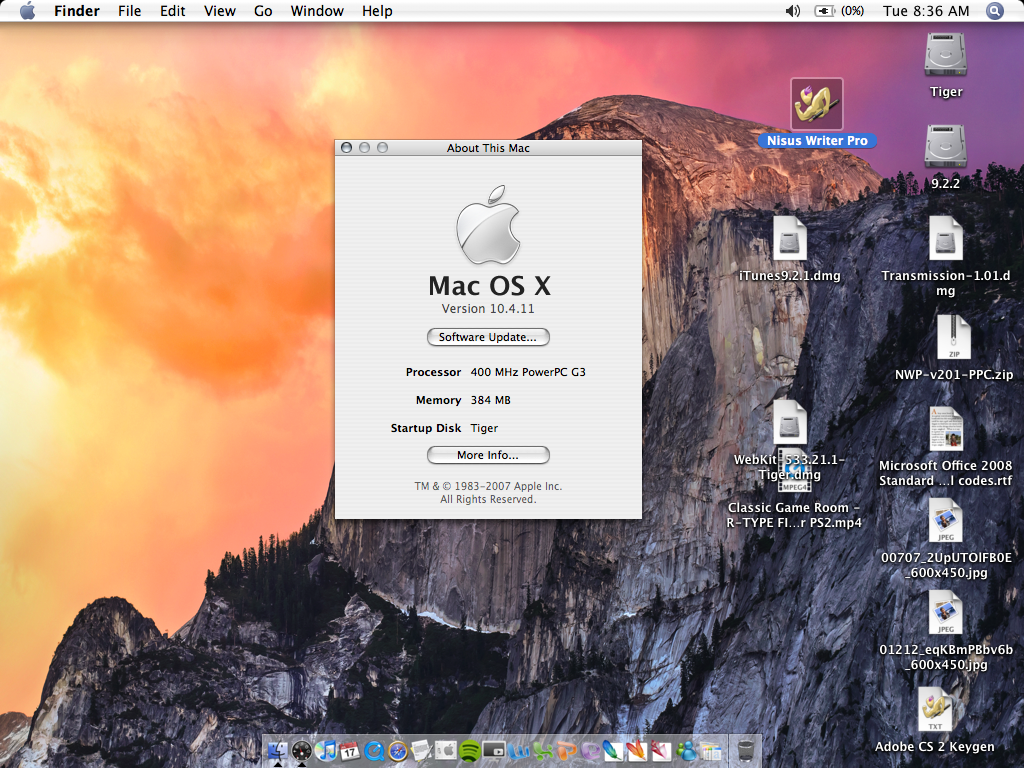Screen dimensions: 1024x768
Task: Select iTunes9.2.1.dmg disk image icon
Action: 790,238
